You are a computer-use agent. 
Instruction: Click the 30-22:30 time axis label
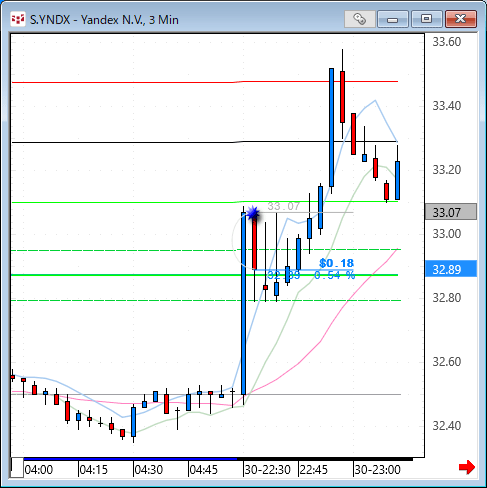268,470
